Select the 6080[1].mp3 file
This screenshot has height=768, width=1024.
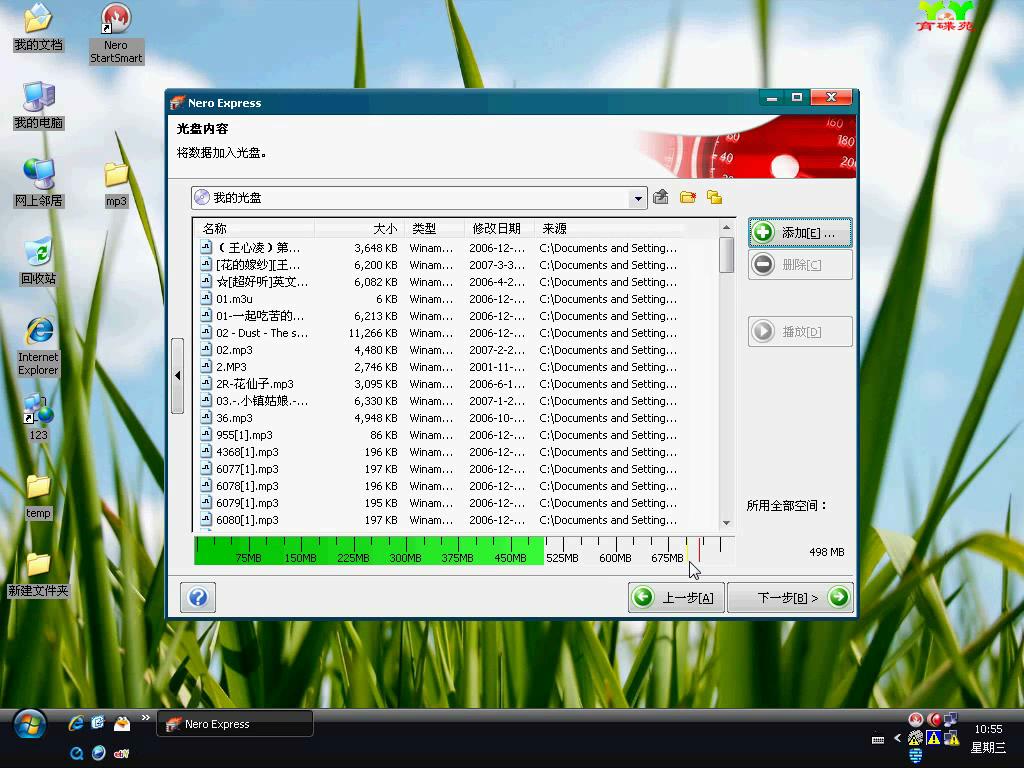point(439,520)
